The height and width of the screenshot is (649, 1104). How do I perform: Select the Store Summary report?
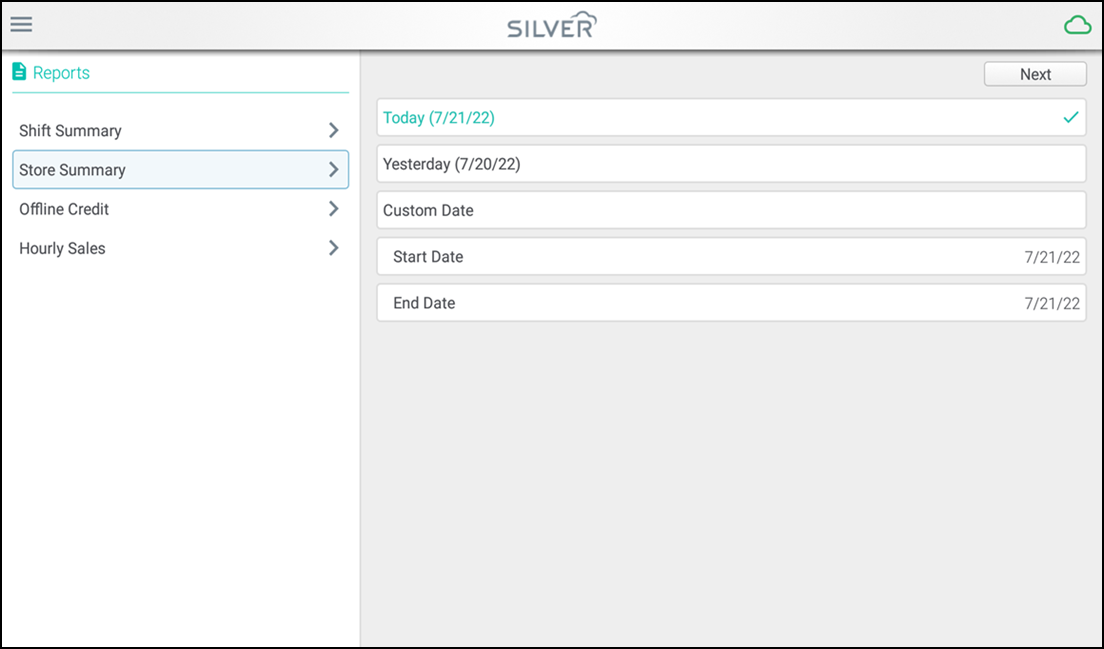[181, 170]
